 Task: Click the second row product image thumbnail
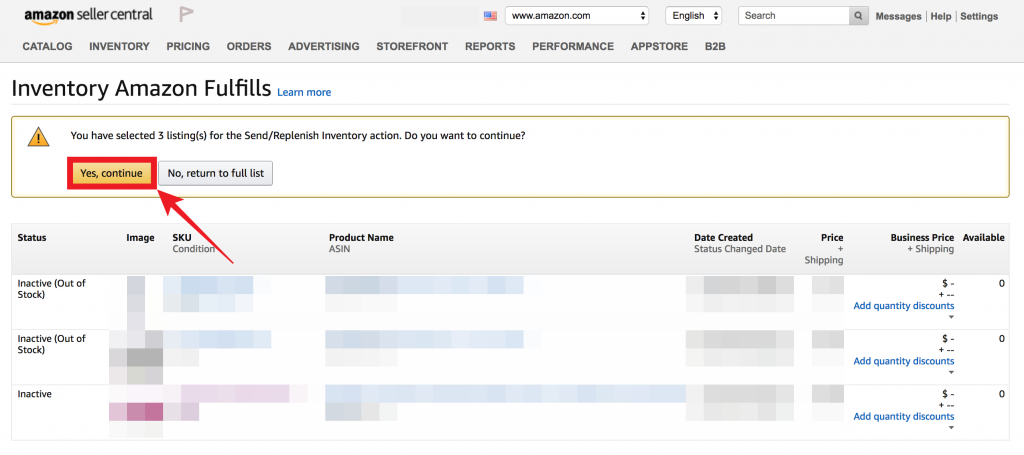click(136, 358)
